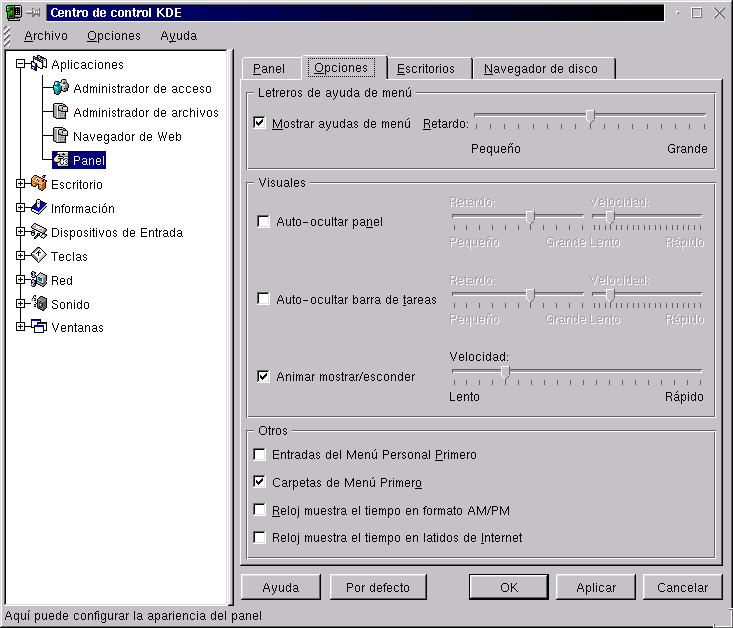Collapse the Aplicaciones tree node

(21, 64)
